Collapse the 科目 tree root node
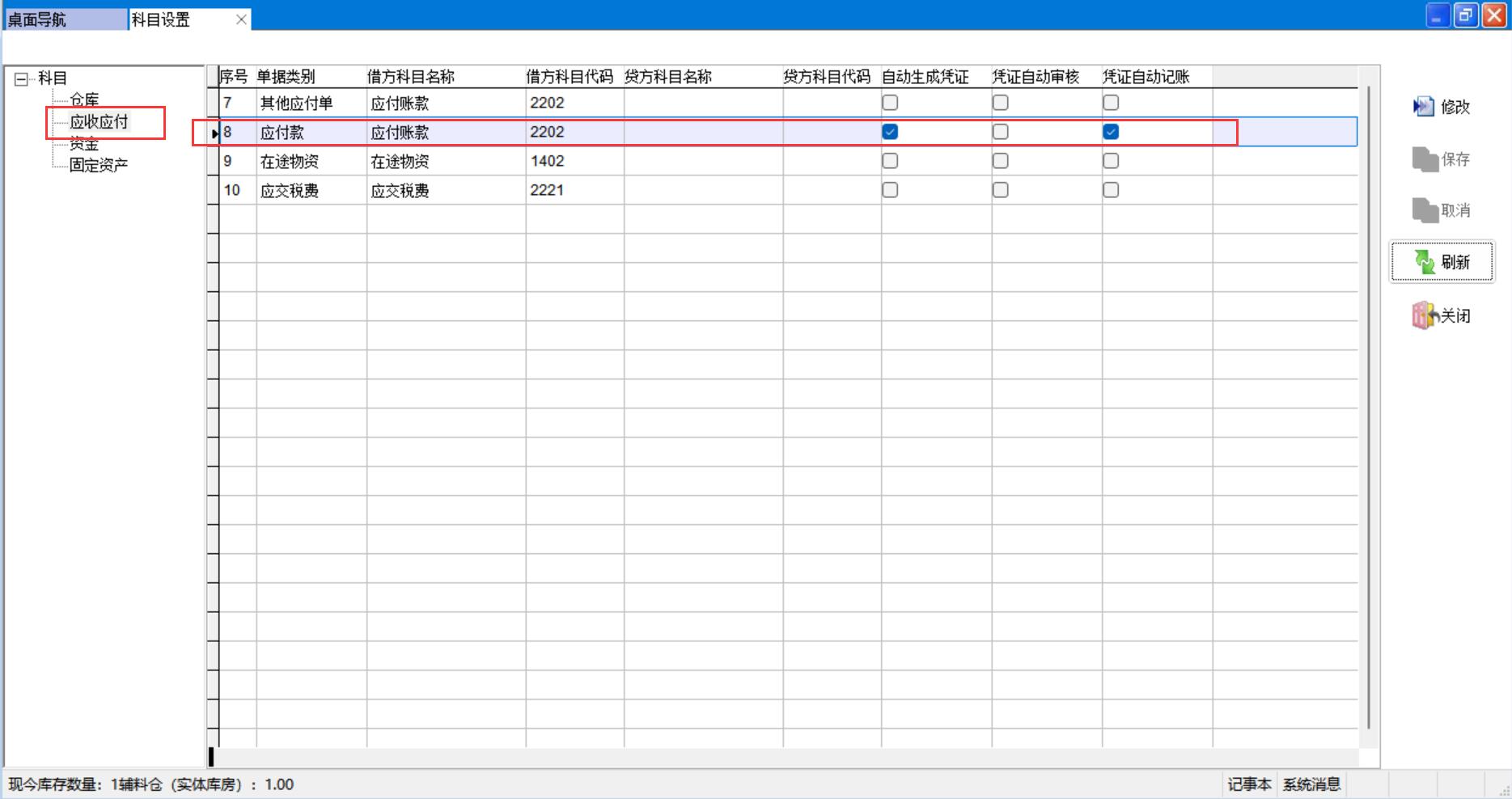The width and height of the screenshot is (1512, 799). [21, 78]
